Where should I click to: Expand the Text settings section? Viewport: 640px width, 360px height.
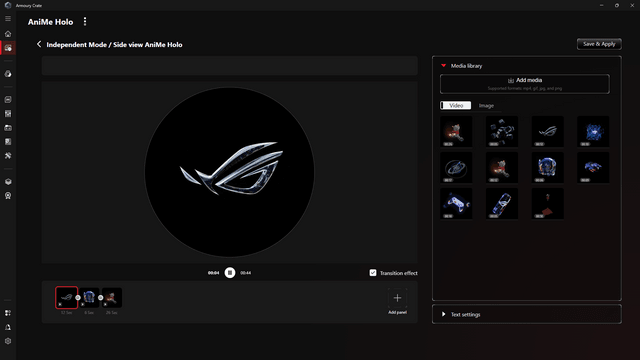click(444, 314)
